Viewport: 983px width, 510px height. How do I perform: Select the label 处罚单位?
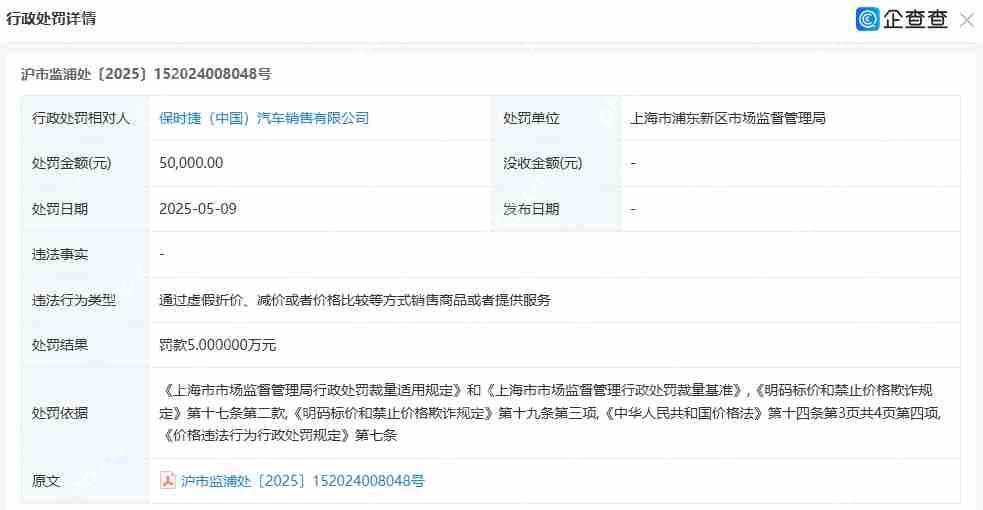(531, 118)
